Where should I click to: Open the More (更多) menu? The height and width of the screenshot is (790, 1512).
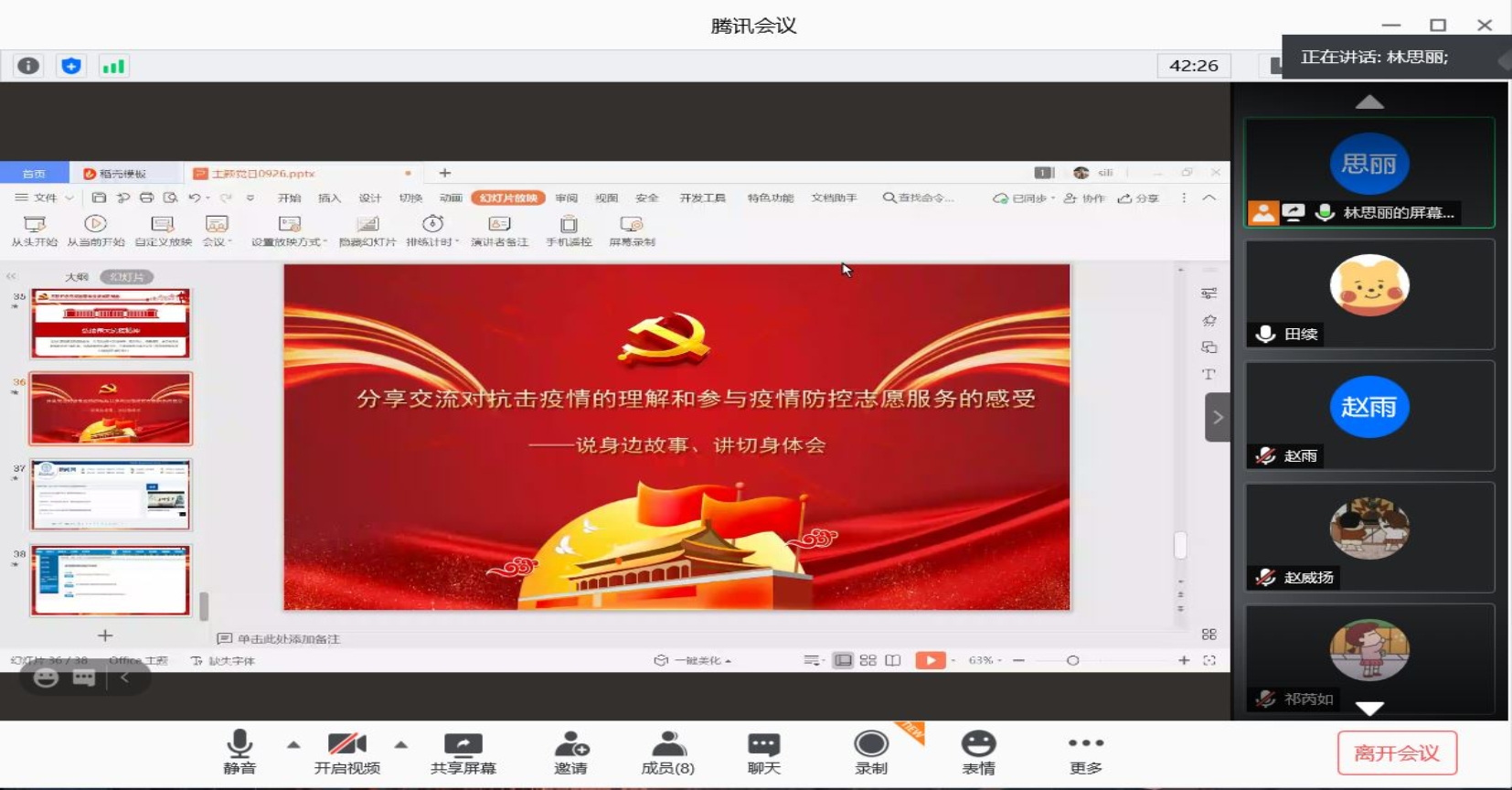point(1085,753)
